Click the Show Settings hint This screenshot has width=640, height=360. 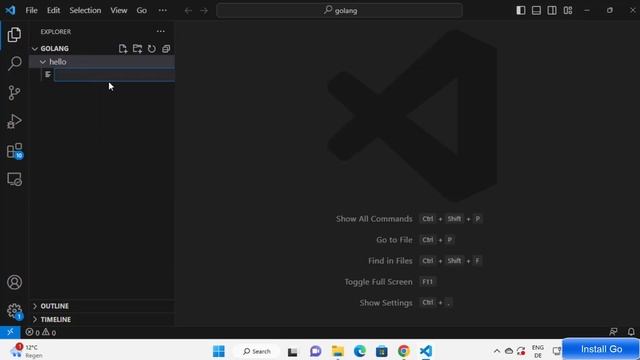(386, 302)
